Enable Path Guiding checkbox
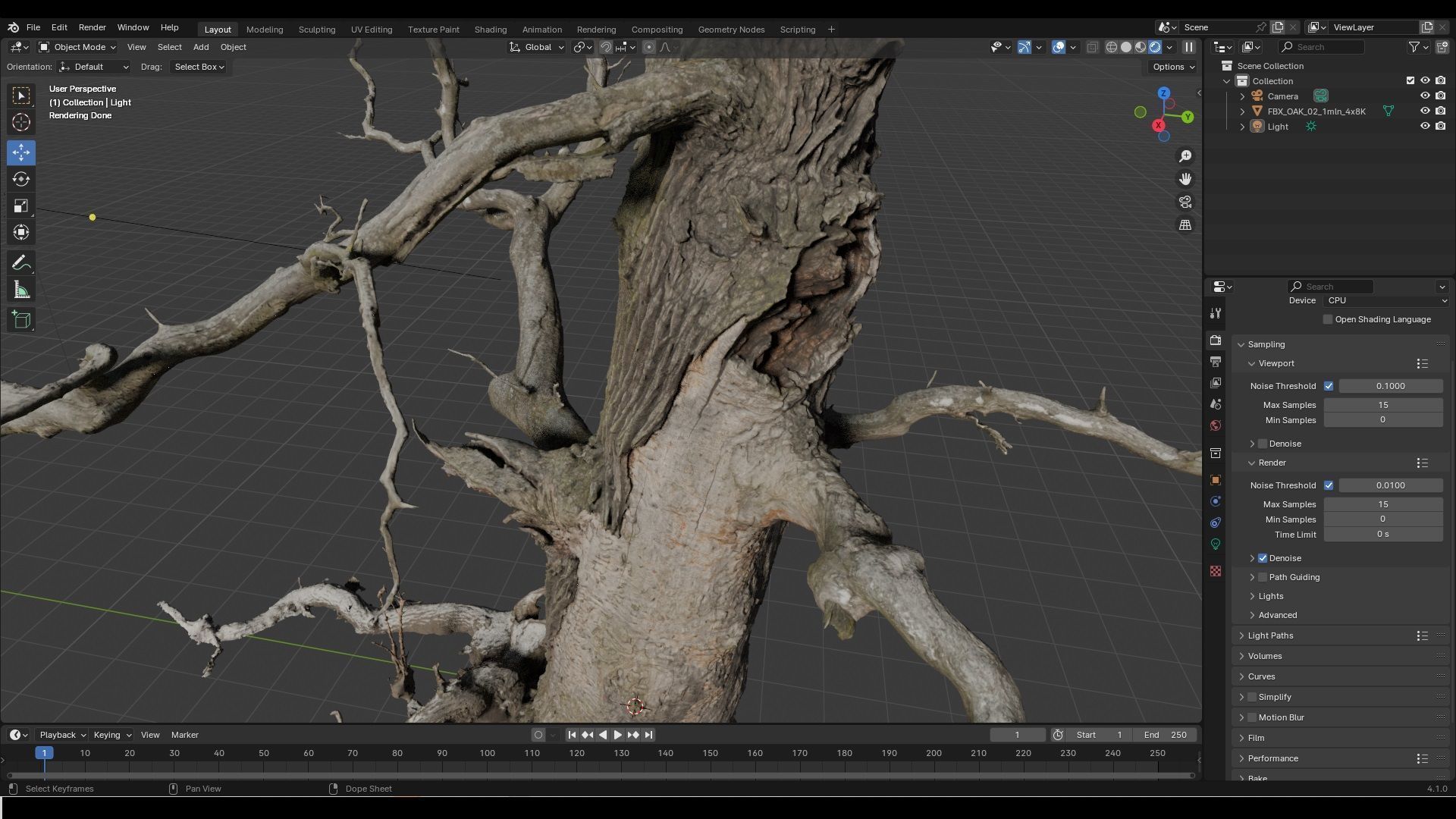1456x819 pixels. click(x=1263, y=577)
